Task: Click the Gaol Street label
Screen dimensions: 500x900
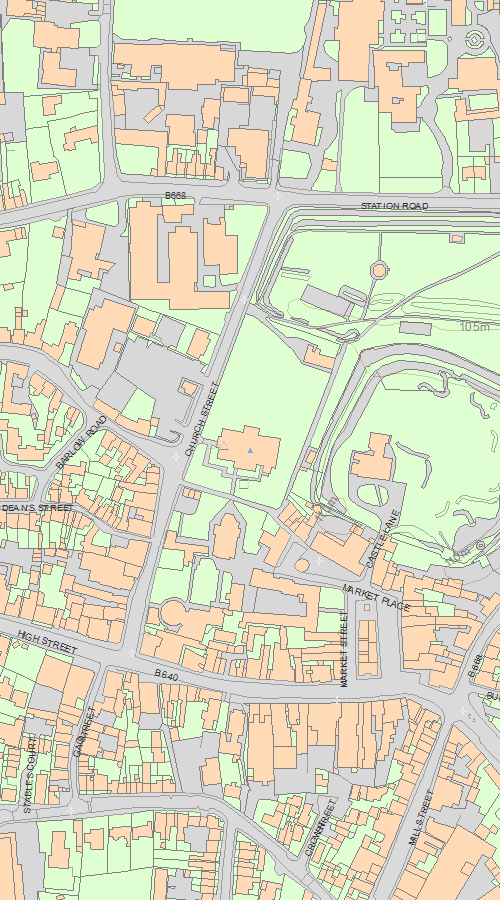Action: (x=85, y=732)
